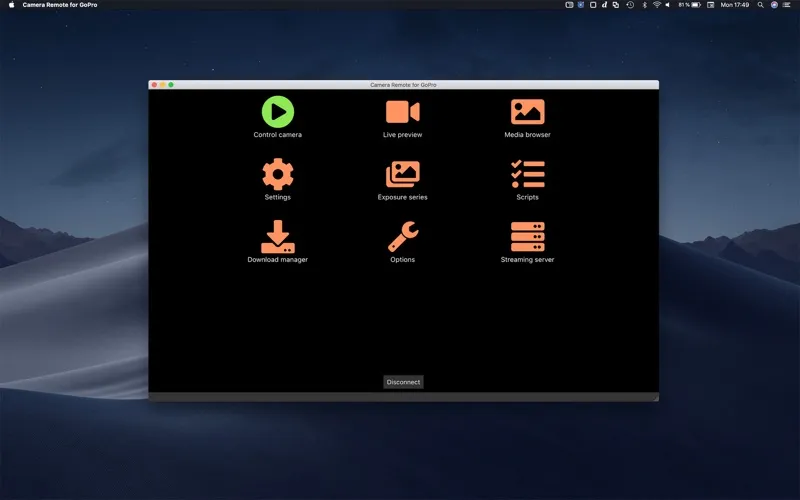Open the Options wrench icon
The image size is (800, 500).
[403, 237]
